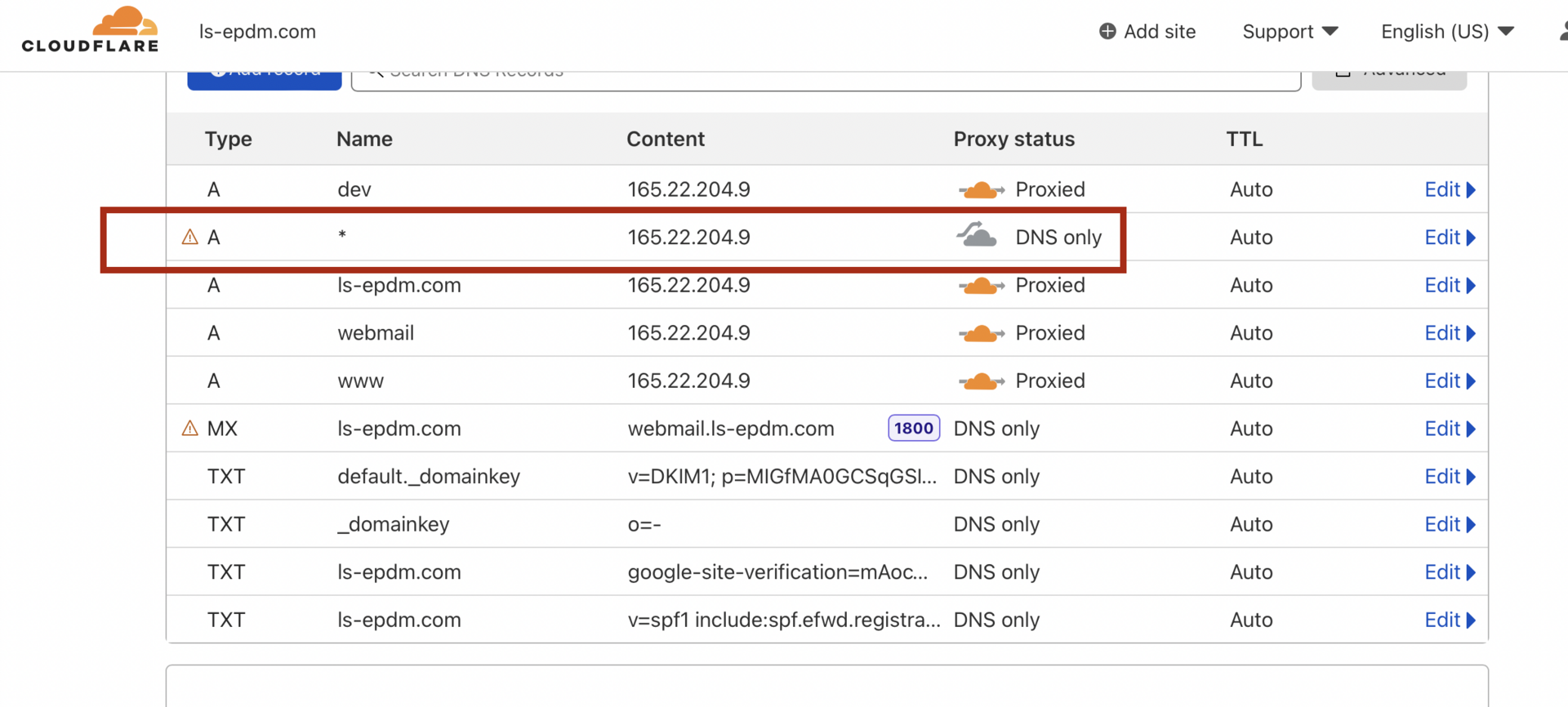Edit the _domainkey TXT record
The width and height of the screenshot is (1568, 707).
pyautogui.click(x=1450, y=523)
